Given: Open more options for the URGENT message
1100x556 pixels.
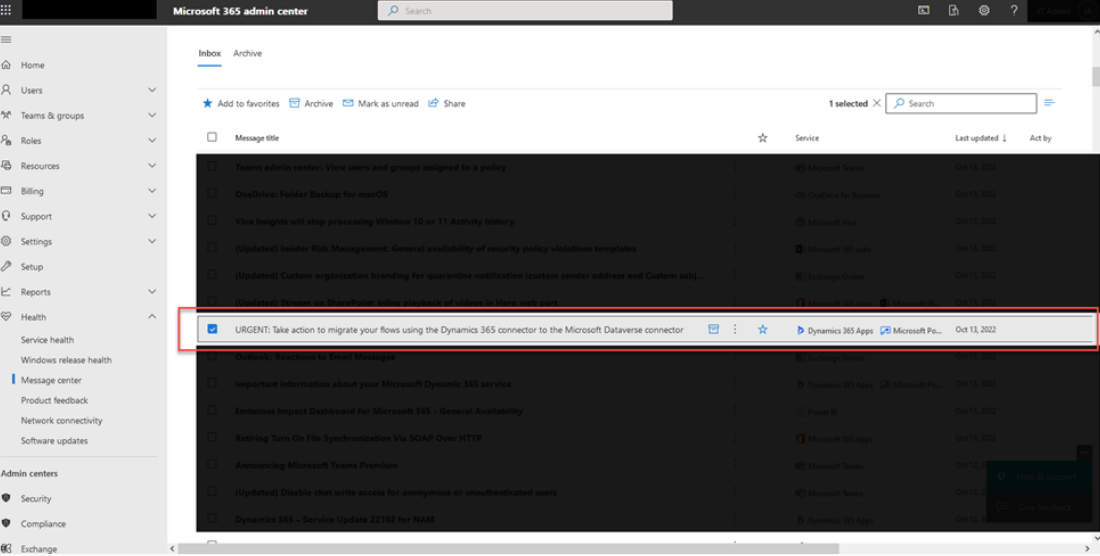Looking at the screenshot, I should click(x=735, y=330).
